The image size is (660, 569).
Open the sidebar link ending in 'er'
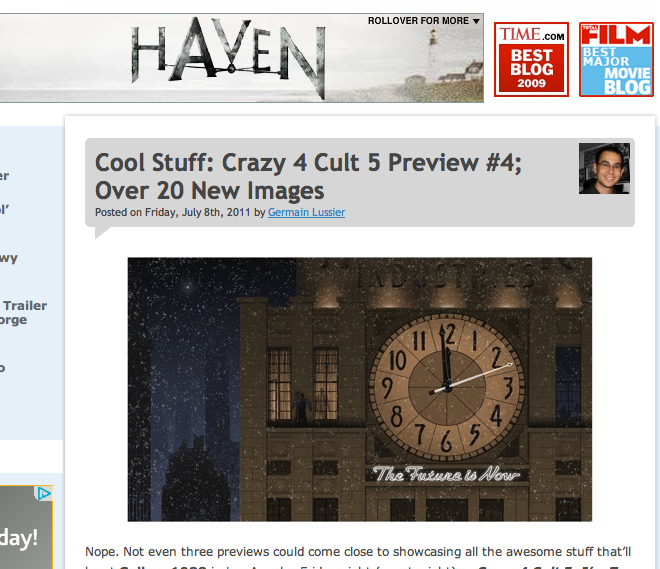pos(4,176)
